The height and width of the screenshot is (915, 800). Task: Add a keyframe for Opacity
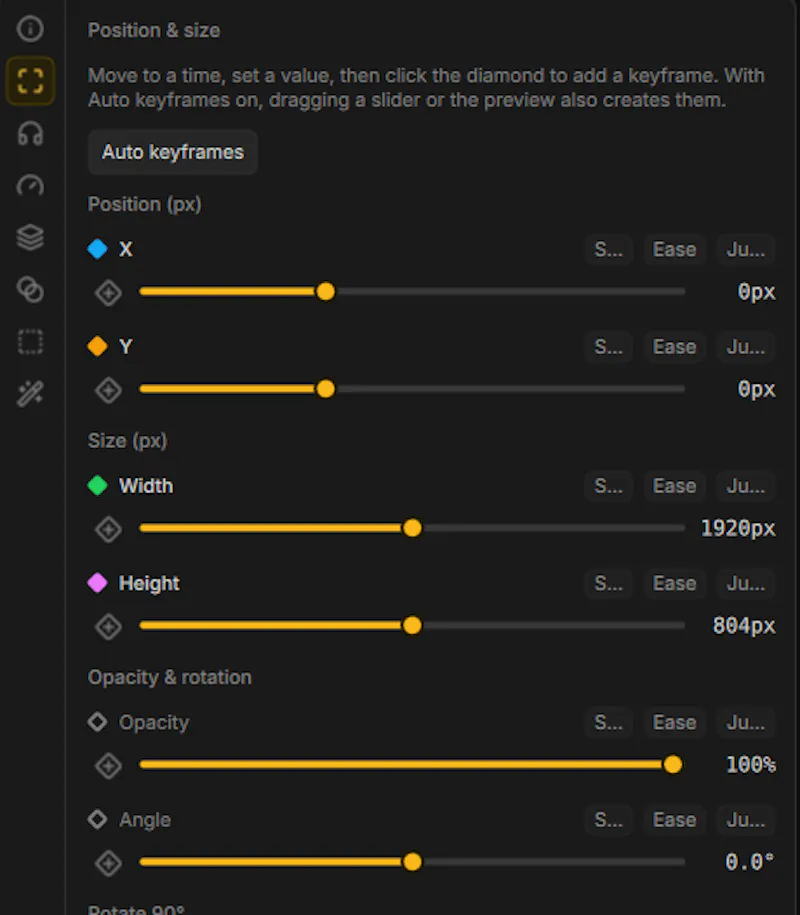(109, 766)
